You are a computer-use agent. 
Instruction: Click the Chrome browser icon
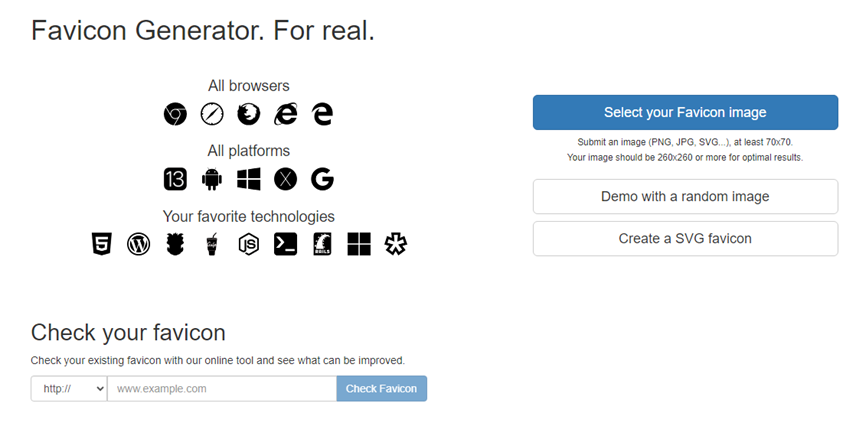point(175,114)
